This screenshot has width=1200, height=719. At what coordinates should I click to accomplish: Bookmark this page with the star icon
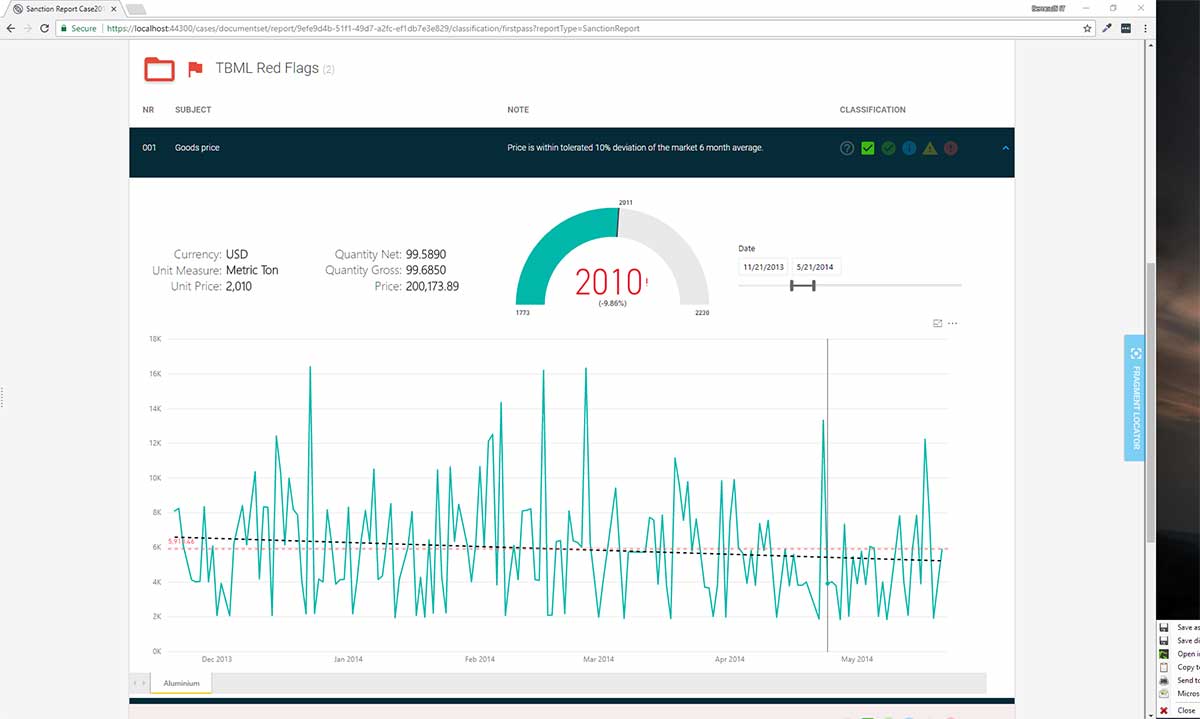pos(1087,29)
